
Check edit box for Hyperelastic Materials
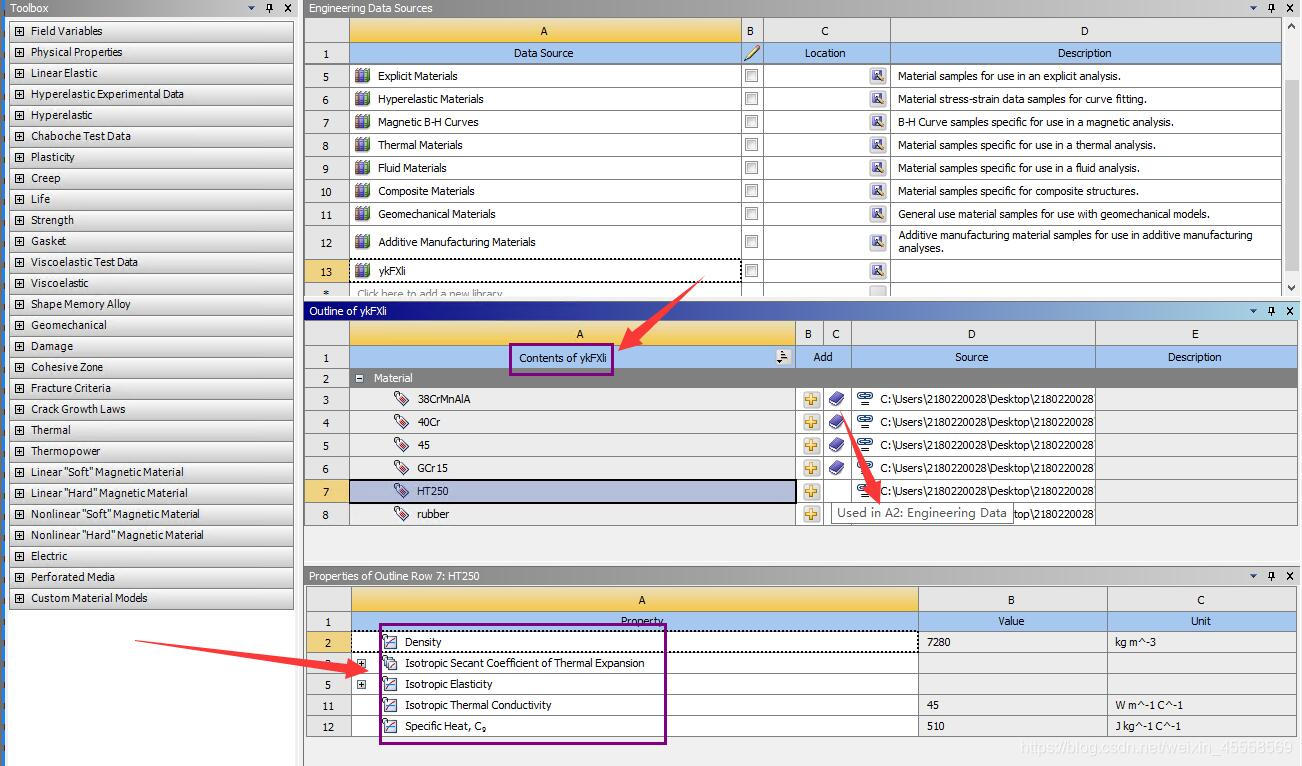coord(751,98)
